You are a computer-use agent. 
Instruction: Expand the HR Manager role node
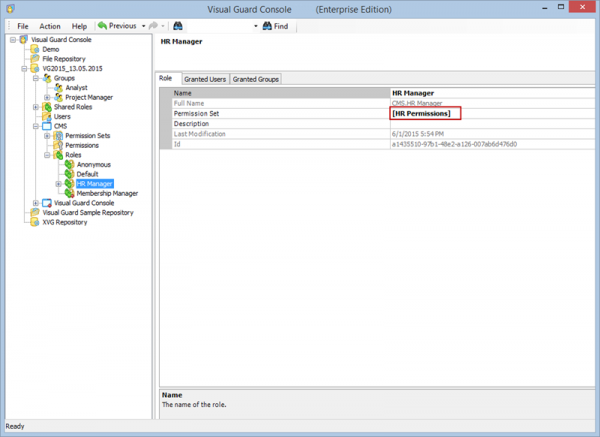pos(58,184)
